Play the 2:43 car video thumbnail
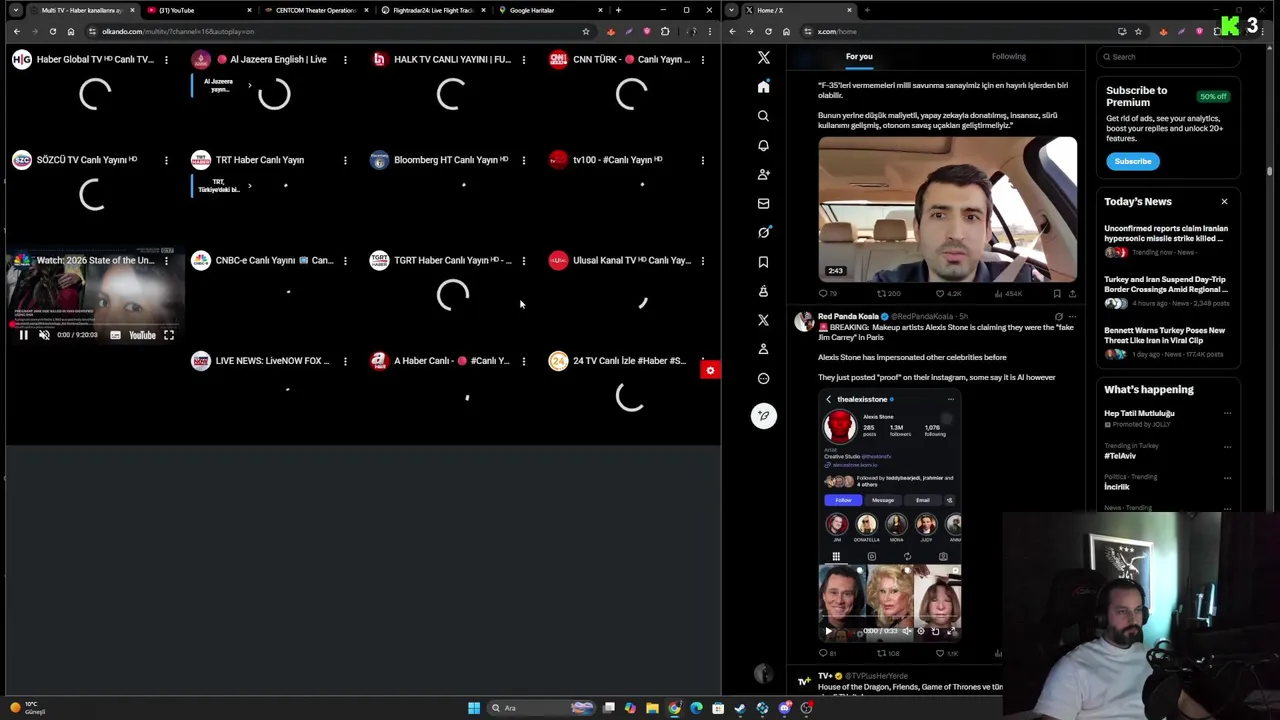Viewport: 1280px width, 720px height. (948, 209)
